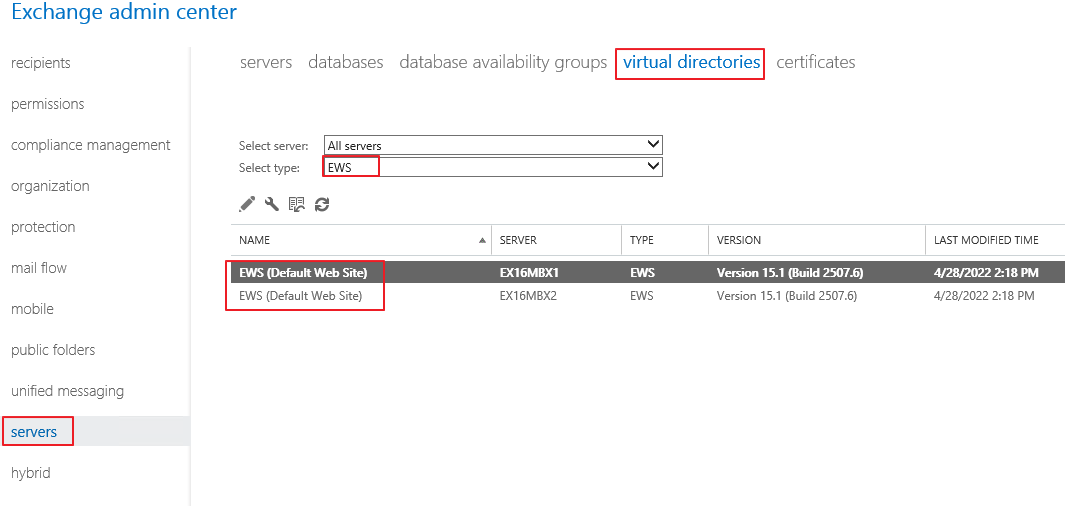Select servers in the left sidebar
This screenshot has height=506, width=1065.
coord(34,432)
